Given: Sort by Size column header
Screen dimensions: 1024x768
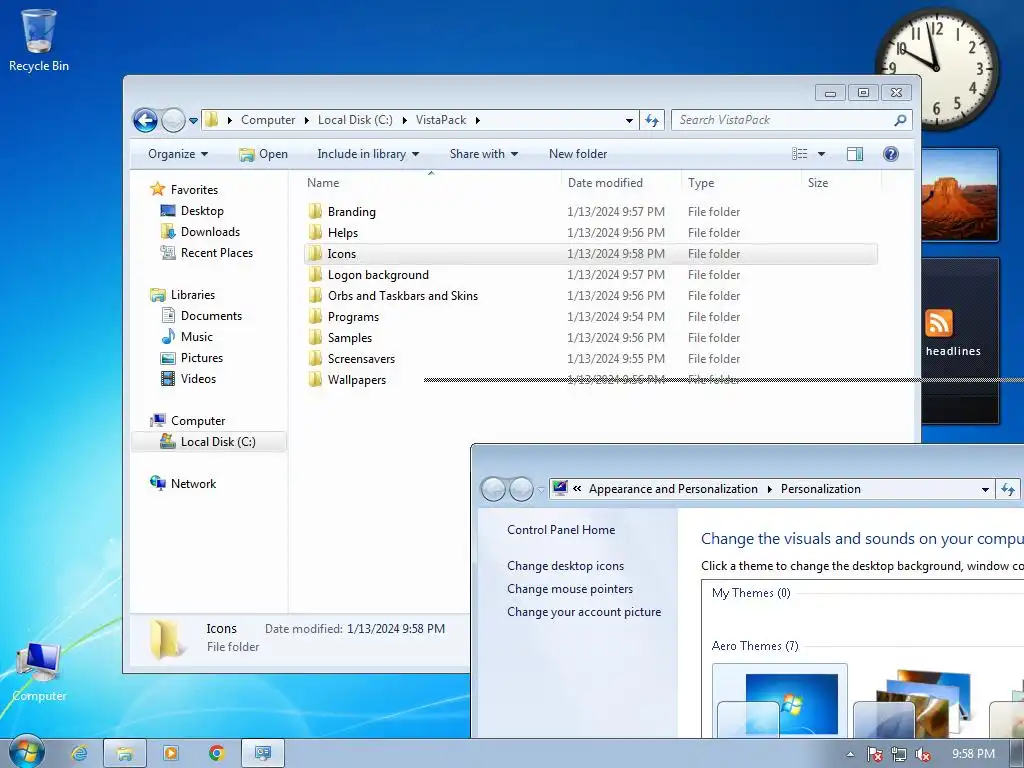Looking at the screenshot, I should pyautogui.click(x=840, y=183).
